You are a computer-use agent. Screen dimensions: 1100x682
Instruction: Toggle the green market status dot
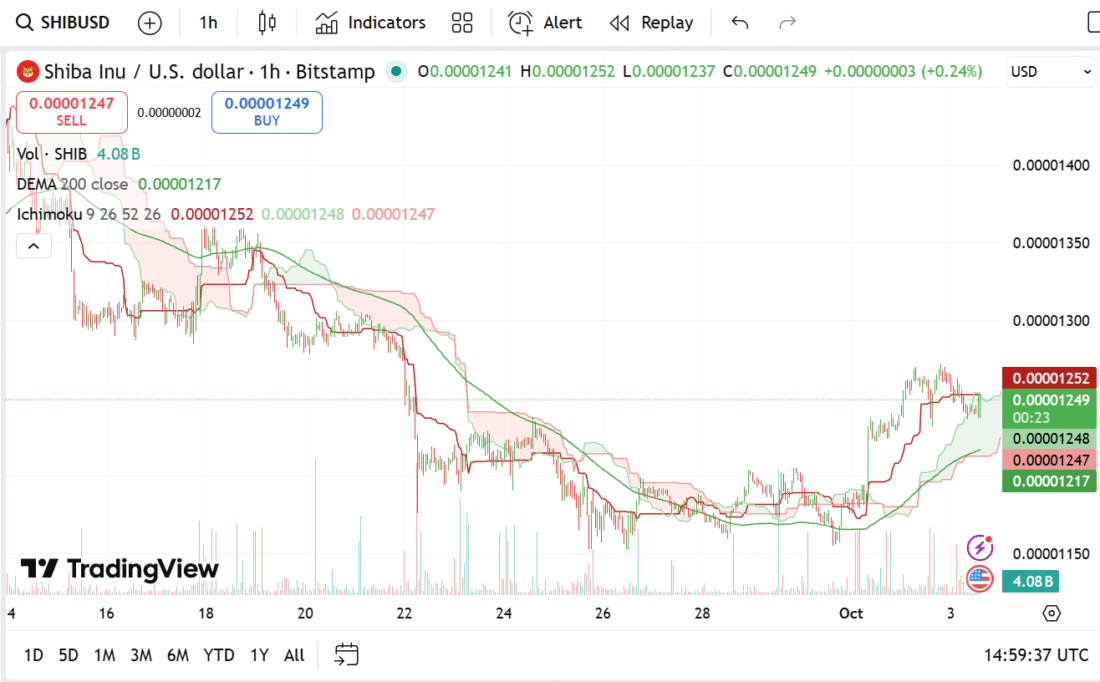(396, 71)
